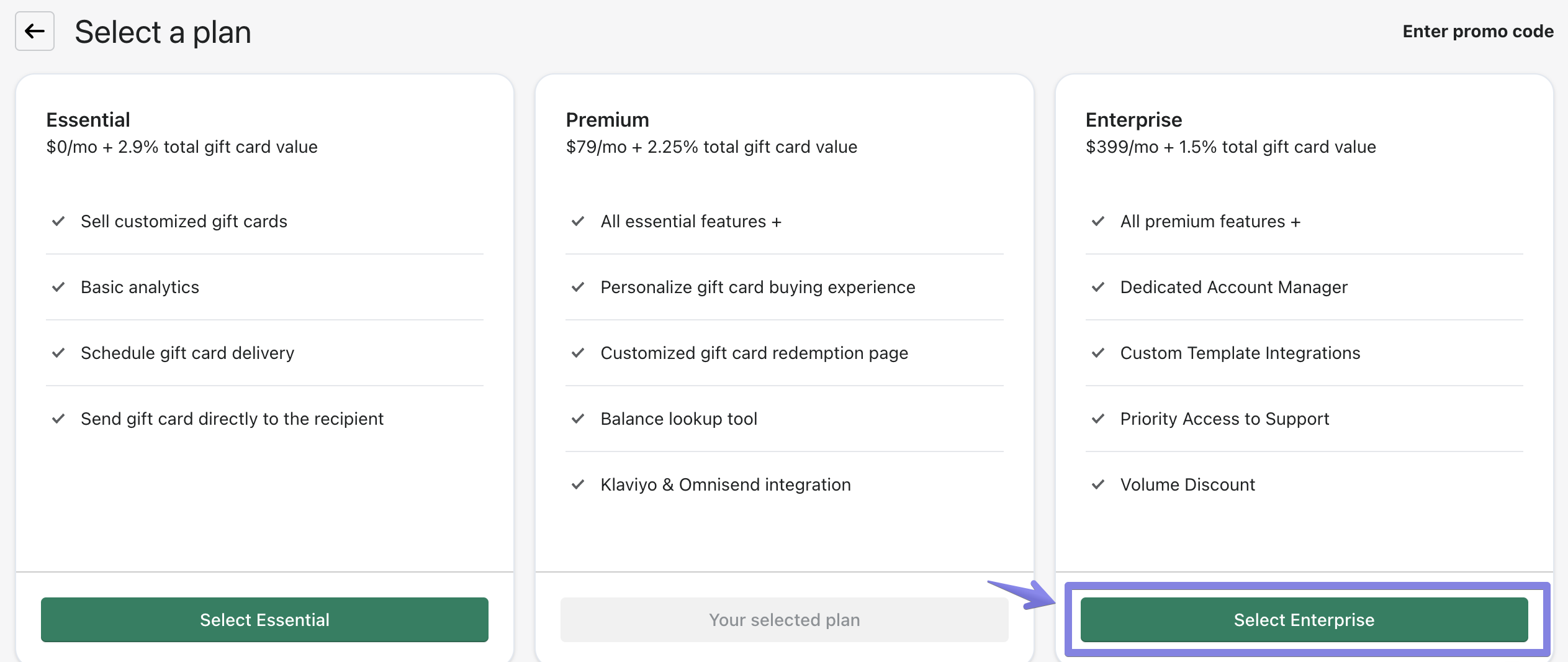Click checkmark beside Schedule gift card delivery

point(58,353)
